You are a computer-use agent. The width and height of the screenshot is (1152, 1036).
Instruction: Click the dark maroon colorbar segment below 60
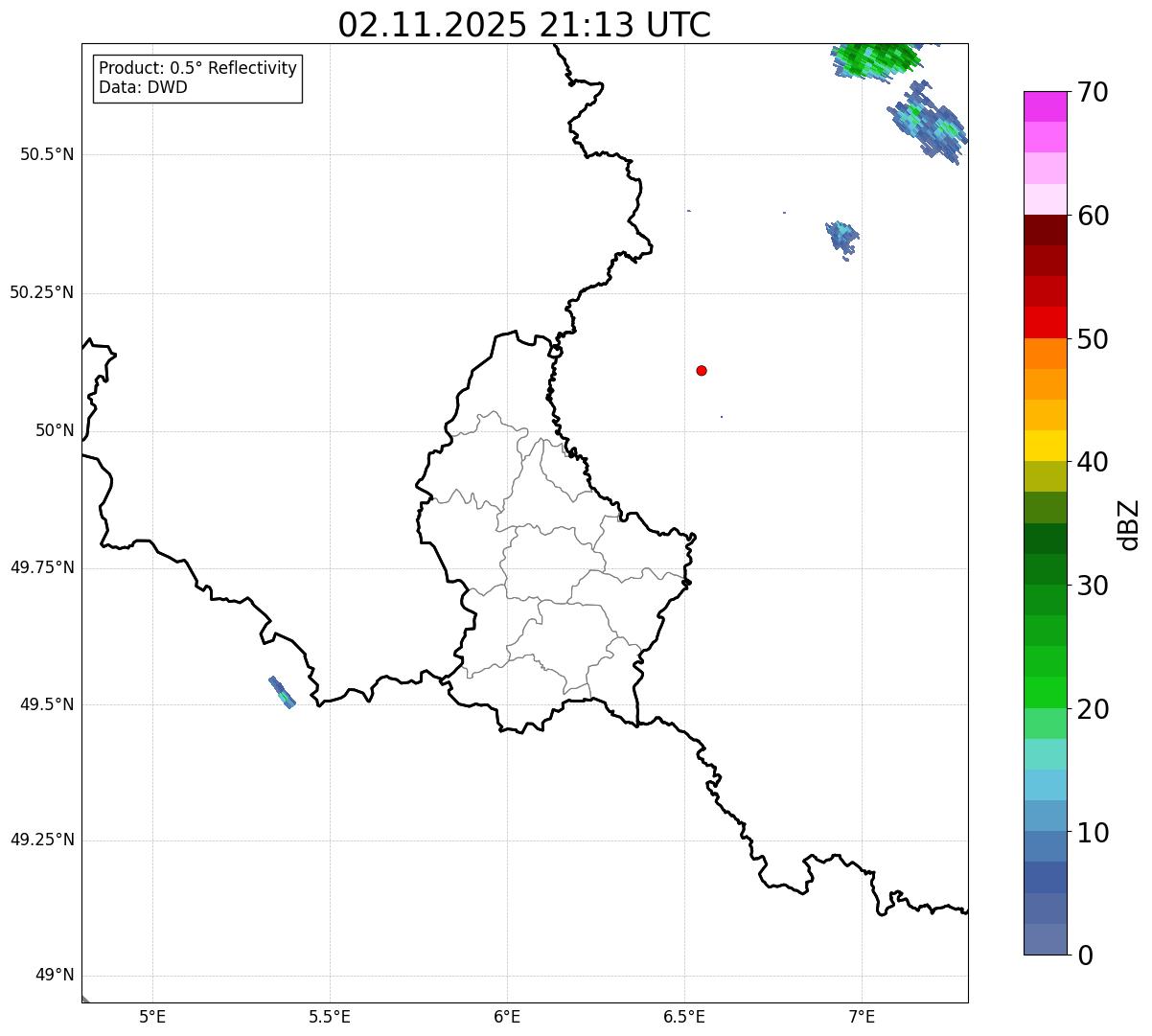coord(1046,230)
